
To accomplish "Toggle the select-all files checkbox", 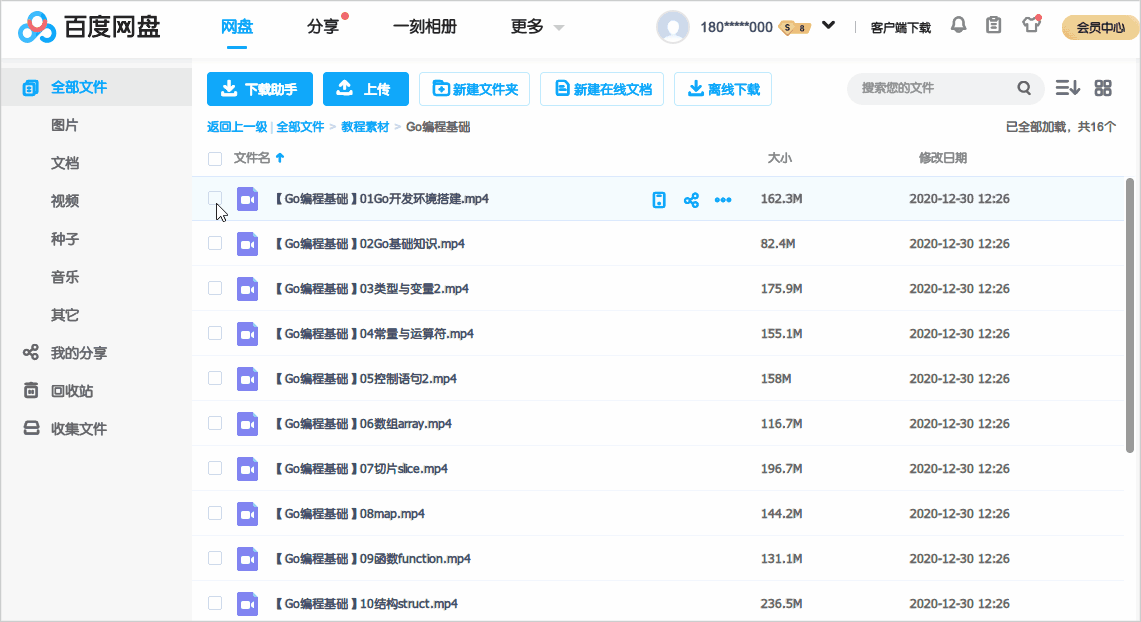I will [x=215, y=158].
